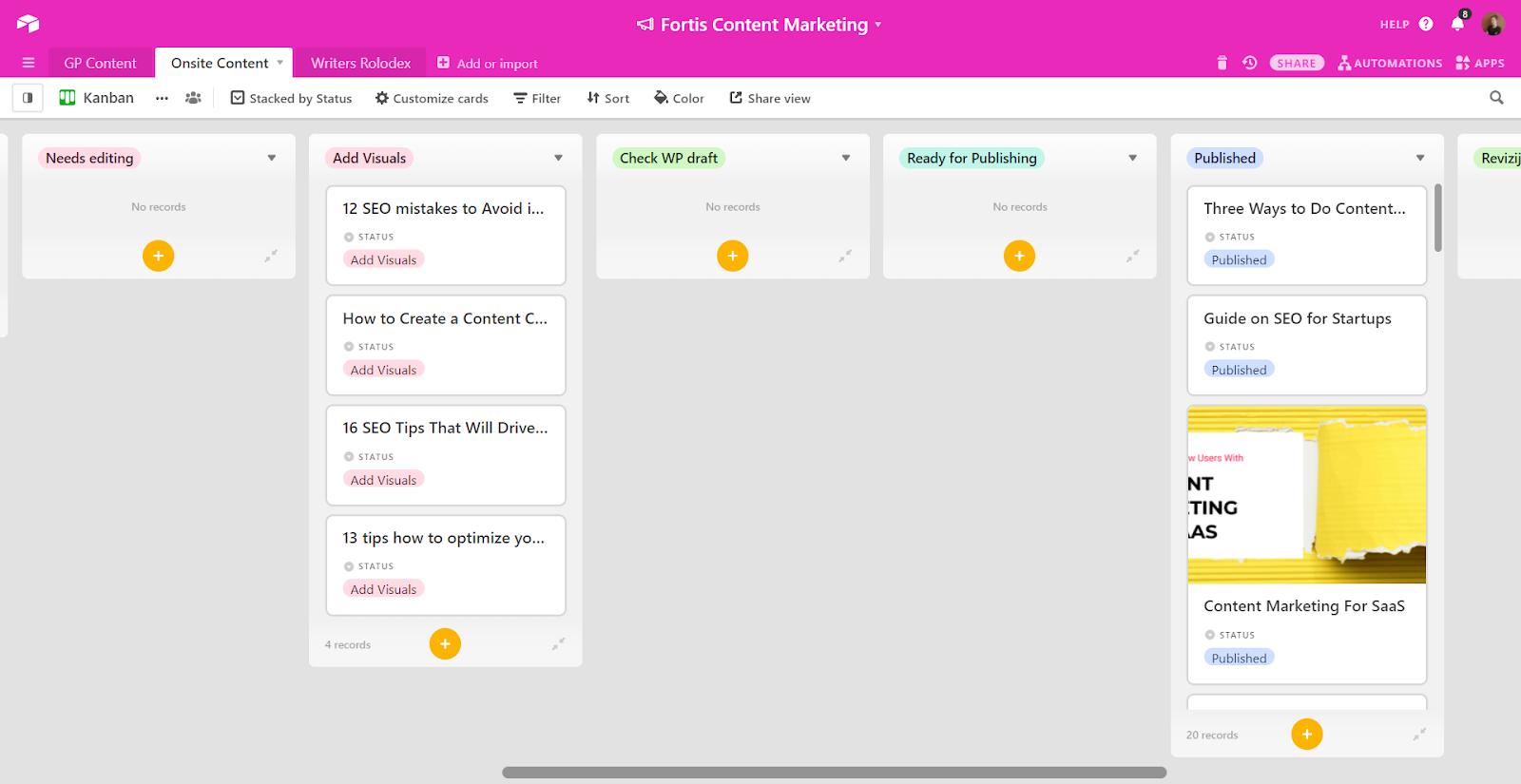Viewport: 1521px width, 784px height.
Task: Open the hamburger menu icon
Action: 29,64
